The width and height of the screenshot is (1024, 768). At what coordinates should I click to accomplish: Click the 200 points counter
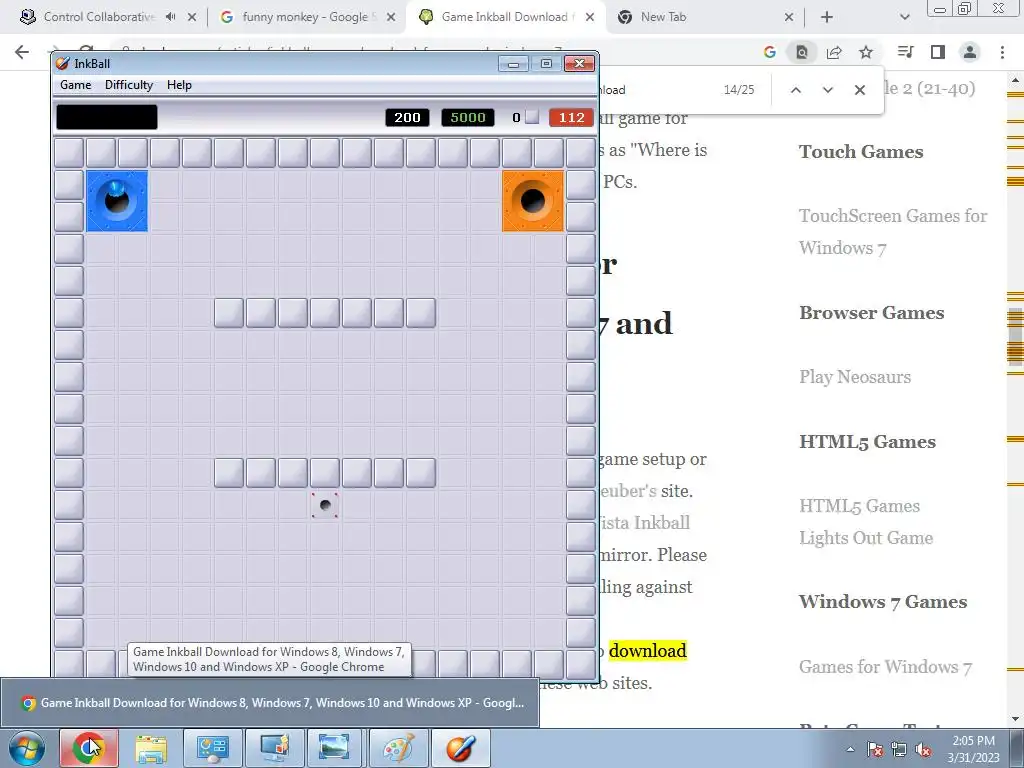click(x=407, y=118)
